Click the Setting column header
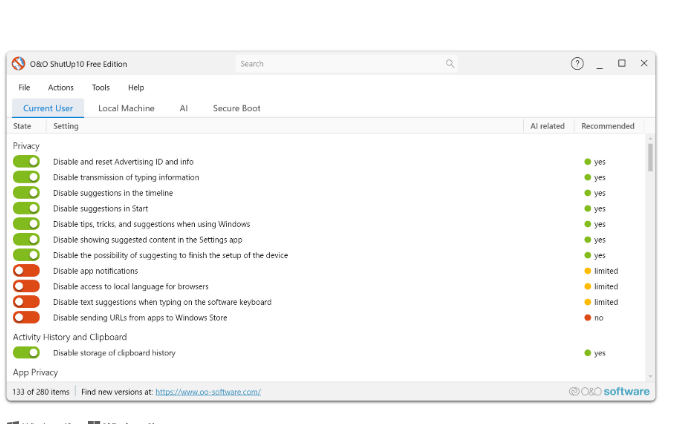This screenshot has width=675, height=424. coord(66,126)
